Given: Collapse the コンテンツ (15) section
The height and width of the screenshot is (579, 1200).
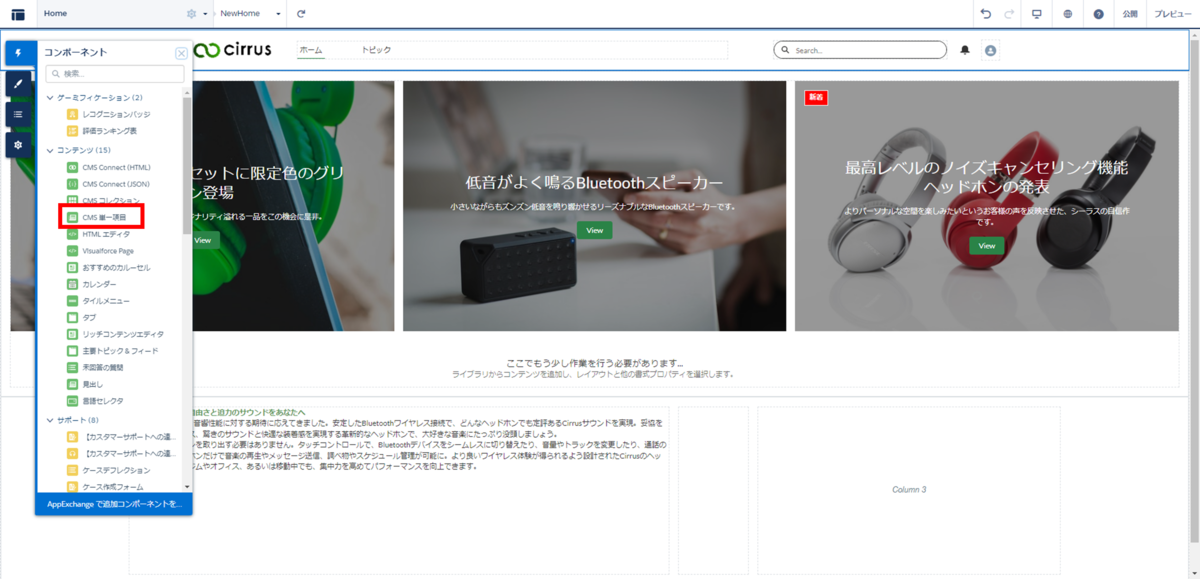Looking at the screenshot, I should point(78,150).
